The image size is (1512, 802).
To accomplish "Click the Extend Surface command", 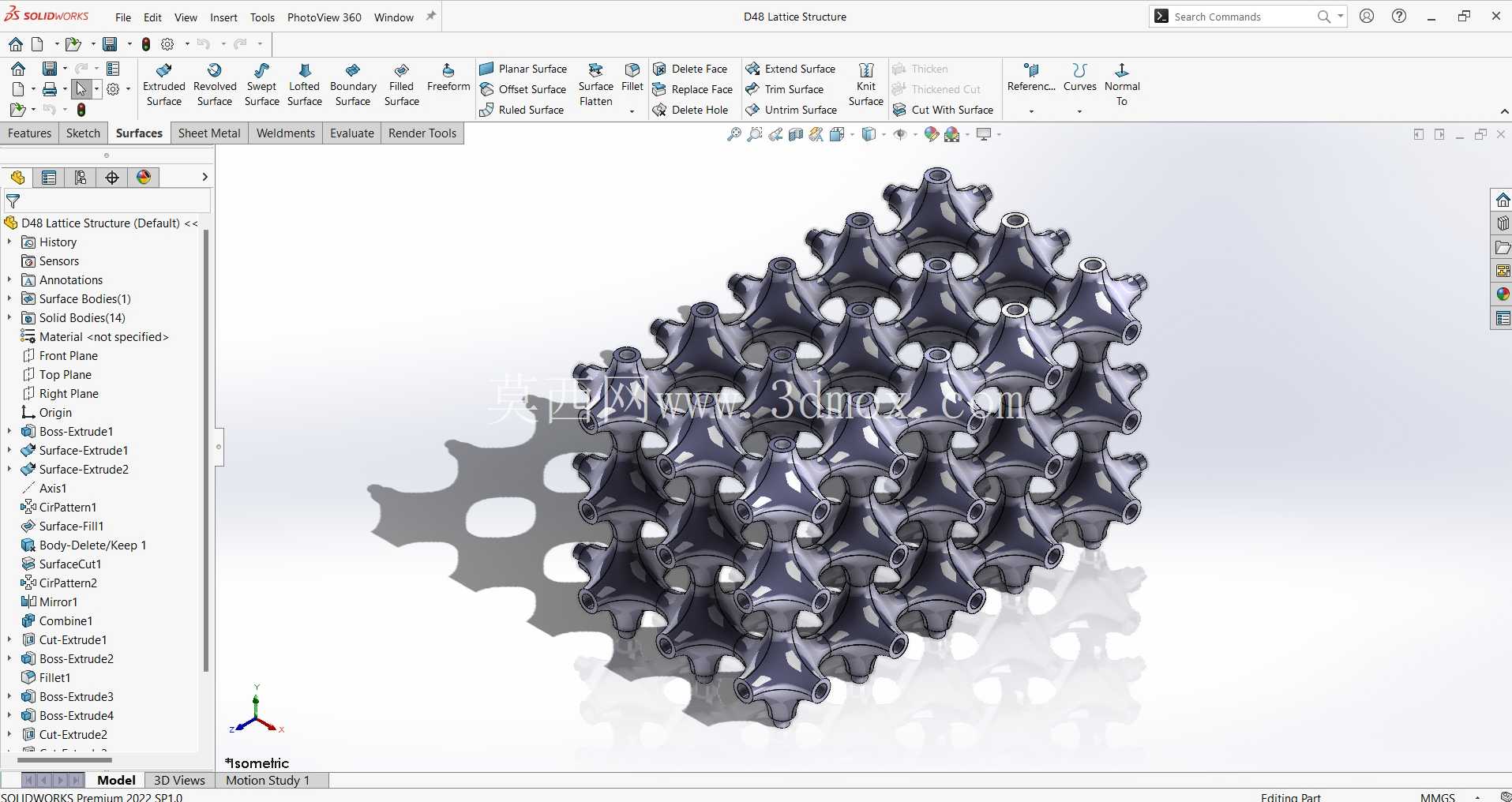I will (790, 69).
